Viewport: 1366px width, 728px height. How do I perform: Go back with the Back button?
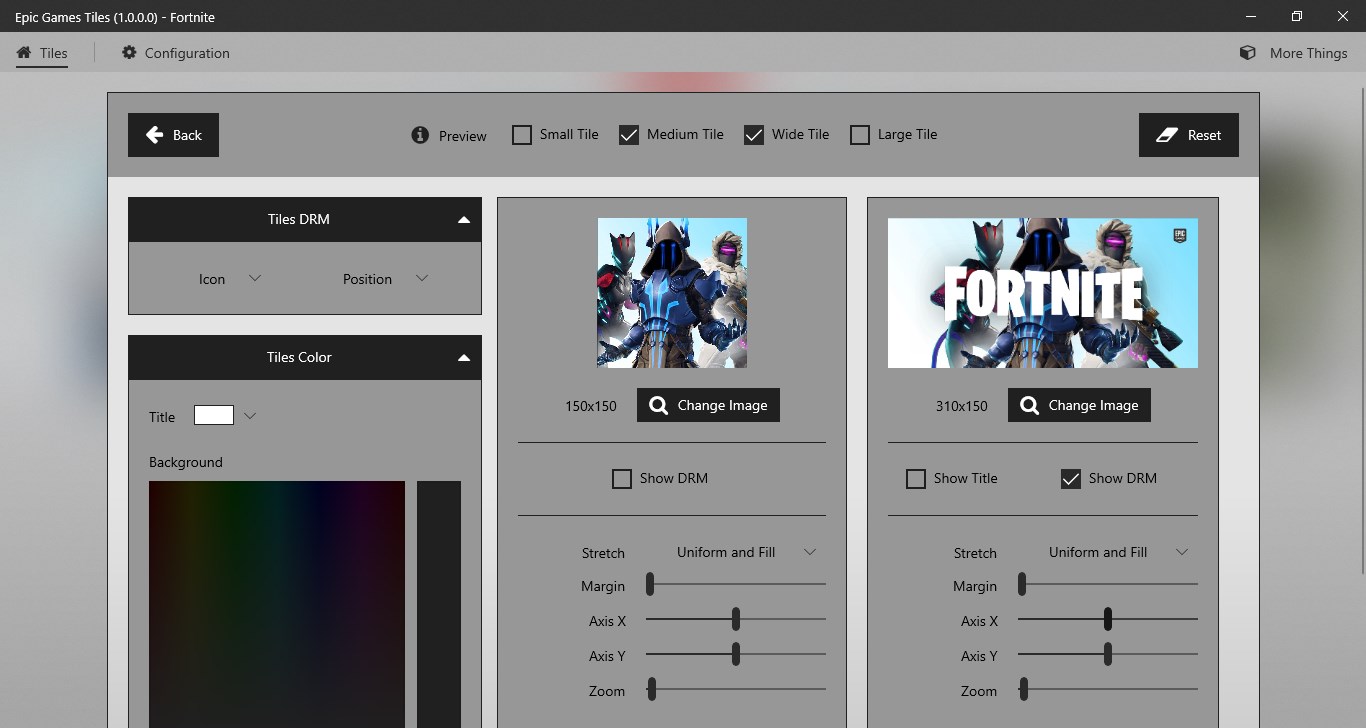tap(173, 135)
